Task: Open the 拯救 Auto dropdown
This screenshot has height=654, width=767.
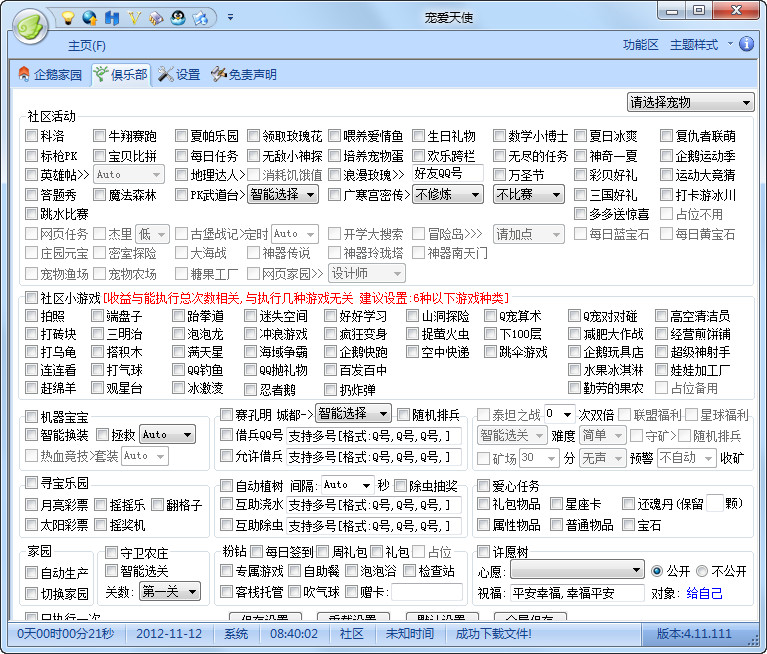Action: click(x=167, y=434)
